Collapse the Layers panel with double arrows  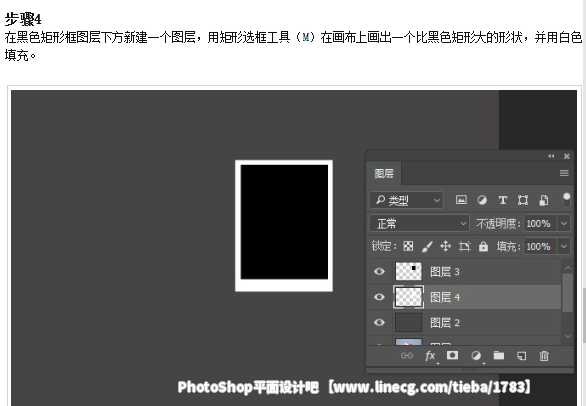pos(551,156)
